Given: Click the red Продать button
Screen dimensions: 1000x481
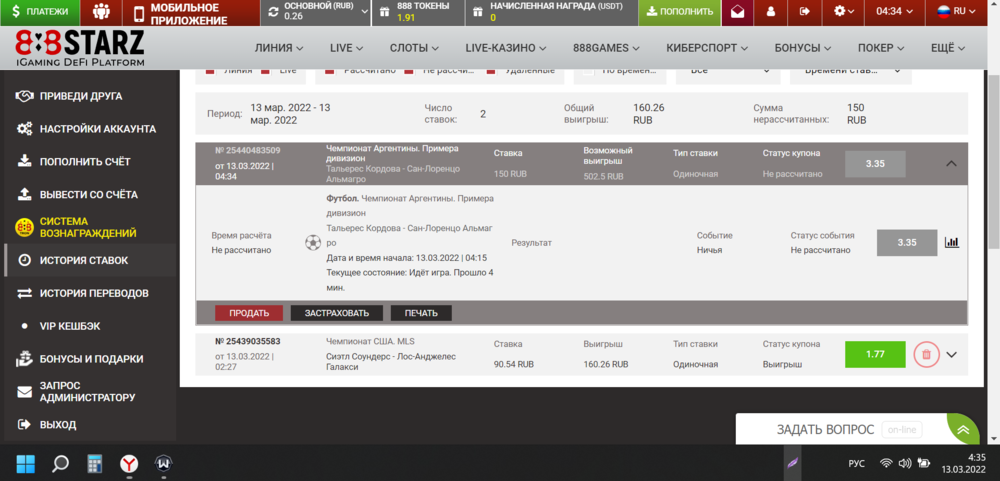Looking at the screenshot, I should tap(249, 313).
